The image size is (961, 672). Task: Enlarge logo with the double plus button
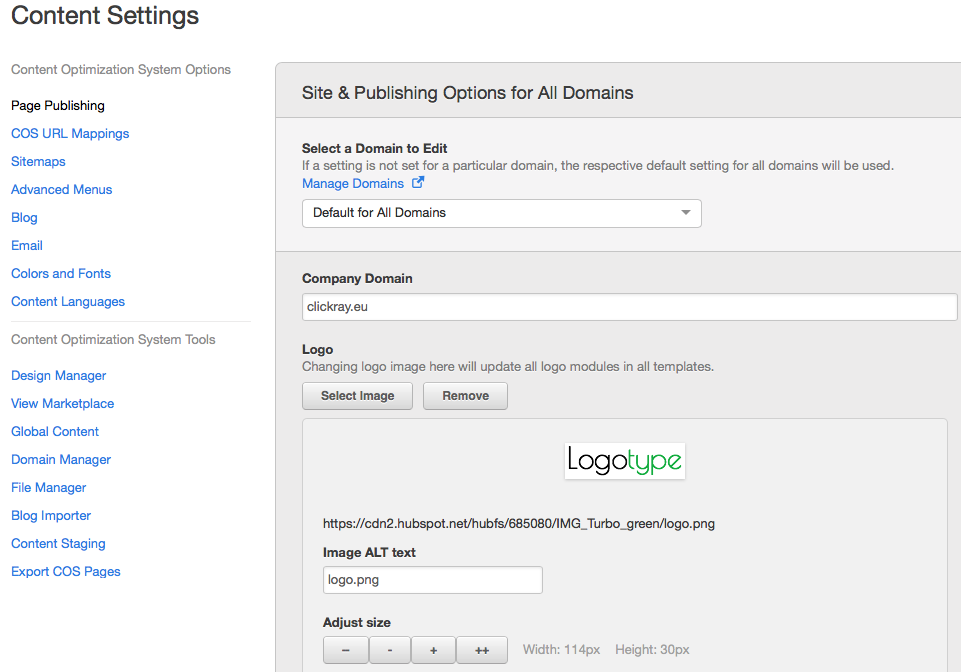click(x=482, y=650)
